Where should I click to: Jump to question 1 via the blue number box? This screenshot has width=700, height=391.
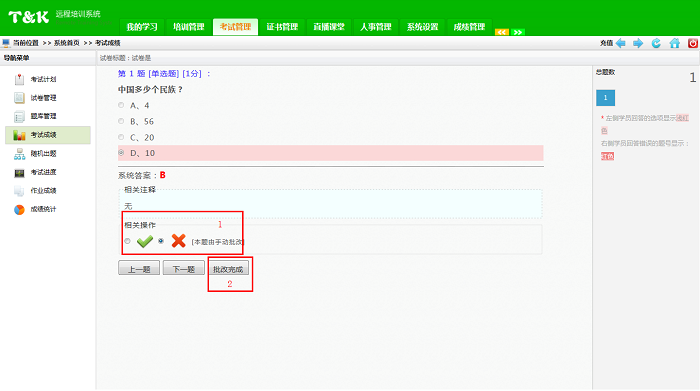click(x=605, y=98)
